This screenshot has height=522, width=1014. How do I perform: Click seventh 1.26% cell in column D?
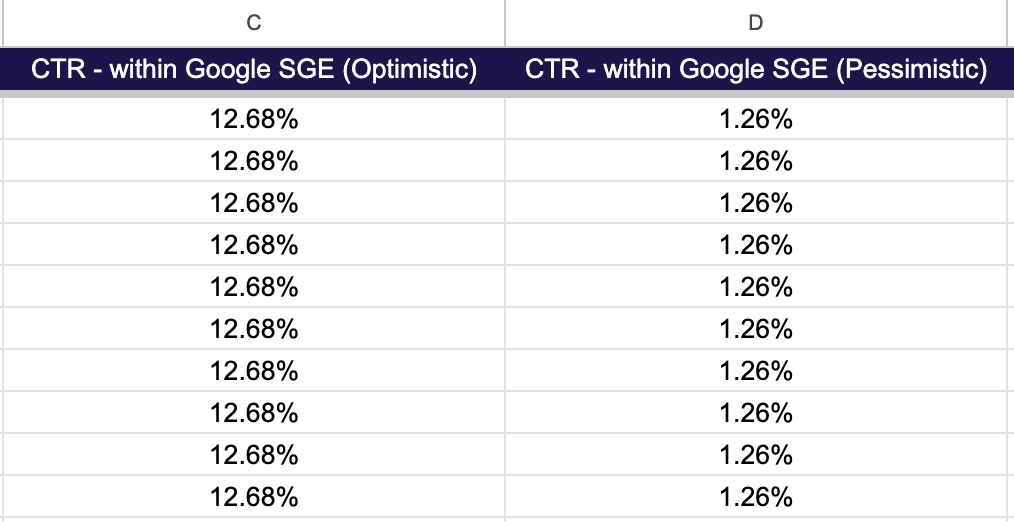coord(756,371)
